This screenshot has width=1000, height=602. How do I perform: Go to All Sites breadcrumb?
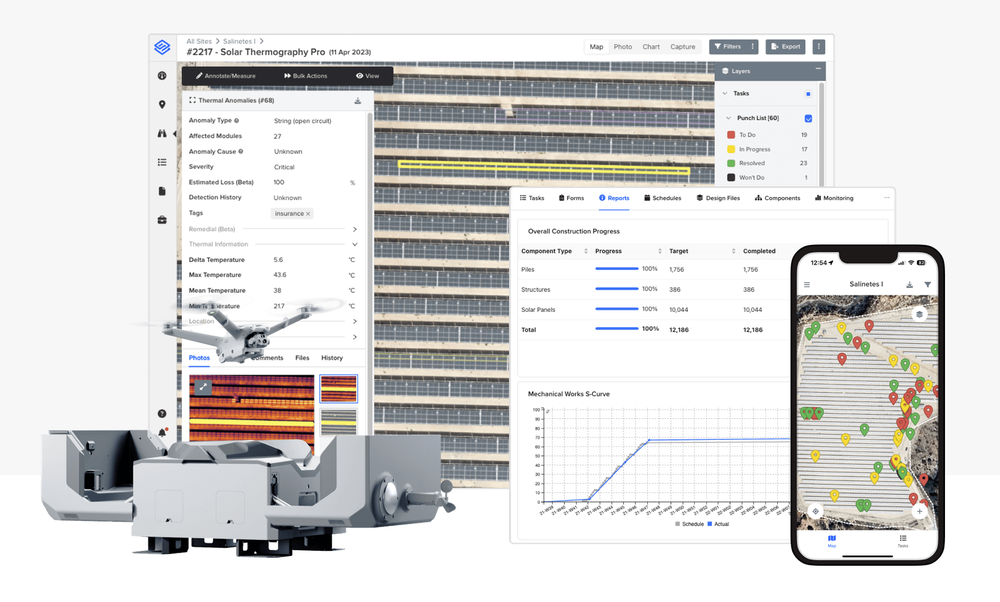pos(199,41)
